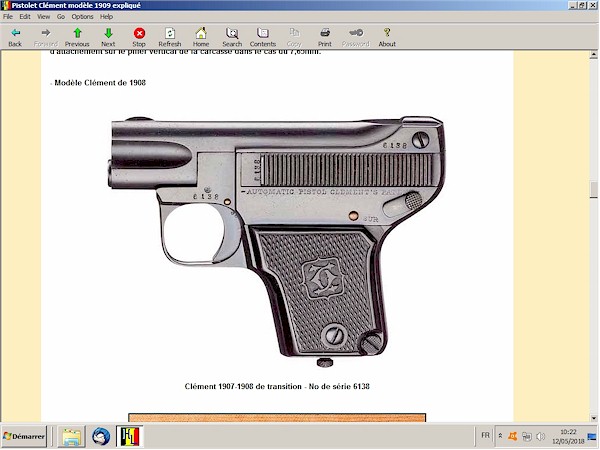Show the Contents listing
This screenshot has height=450, width=600.
click(262, 37)
